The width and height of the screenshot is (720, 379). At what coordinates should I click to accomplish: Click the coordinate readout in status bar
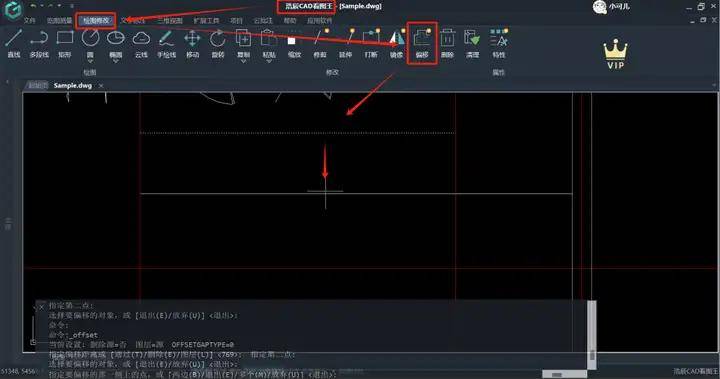tap(18, 371)
